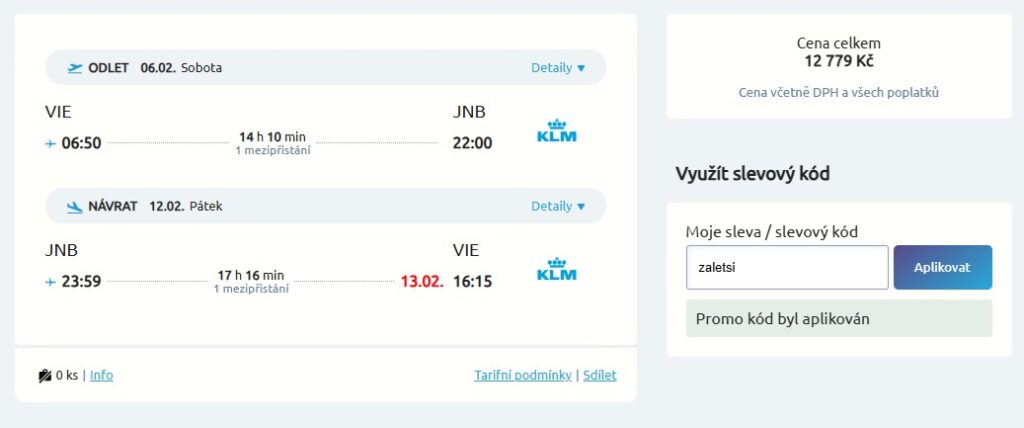Expand Detaily for the ODLET flight
The image size is (1024, 428).
[x=558, y=67]
